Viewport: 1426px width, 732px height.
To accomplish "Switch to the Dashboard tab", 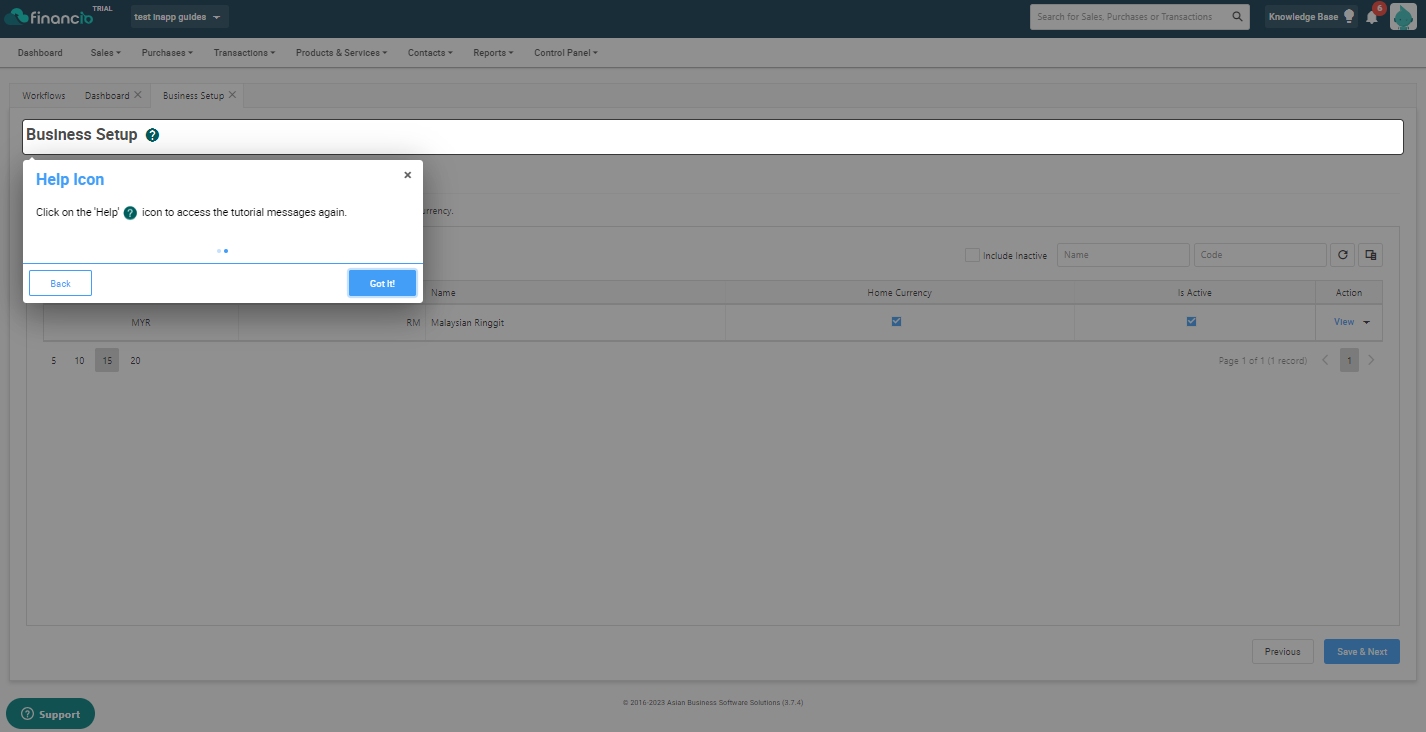I will coord(107,96).
